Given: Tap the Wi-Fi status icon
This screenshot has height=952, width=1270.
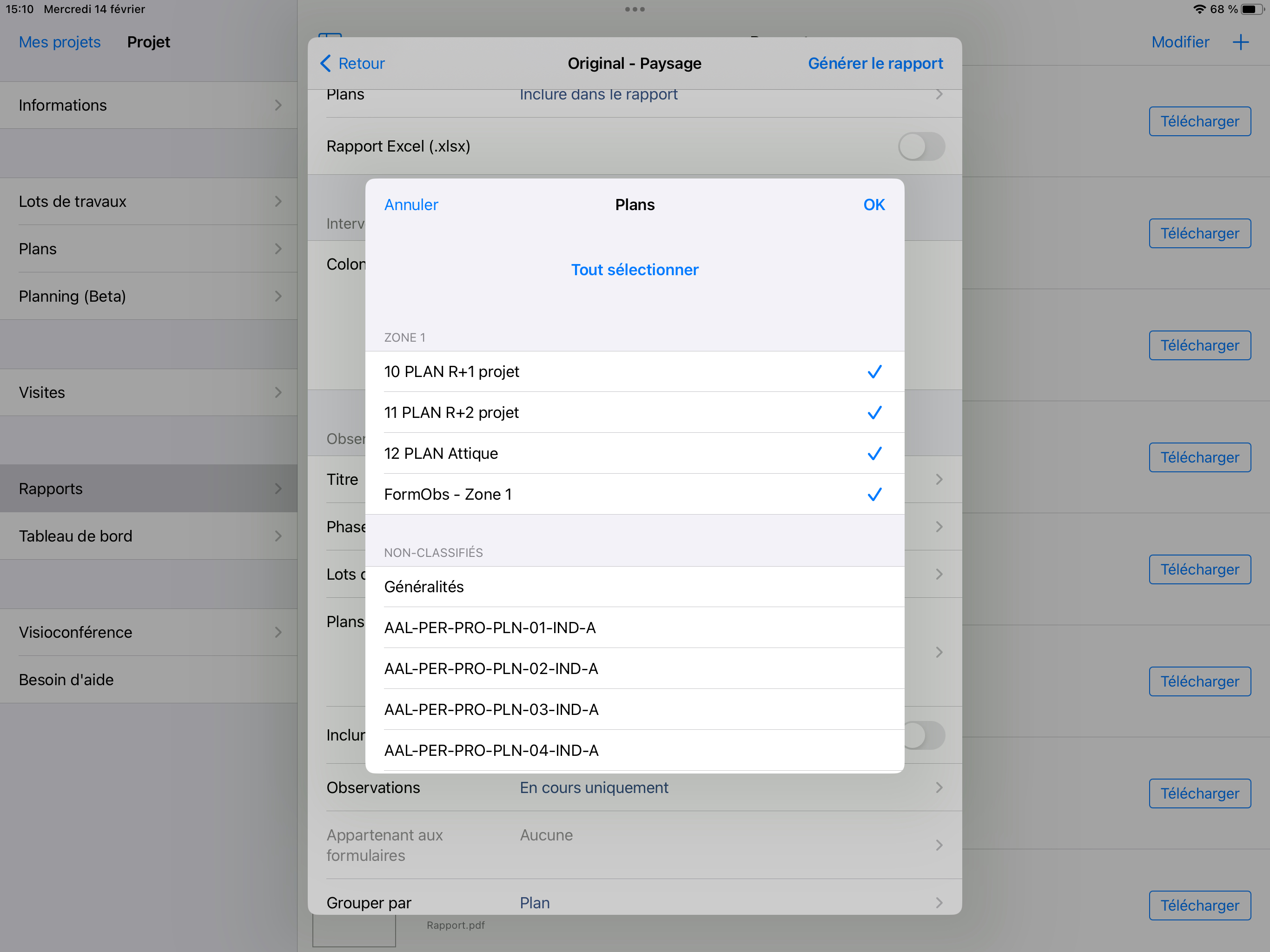Looking at the screenshot, I should tap(1199, 9).
